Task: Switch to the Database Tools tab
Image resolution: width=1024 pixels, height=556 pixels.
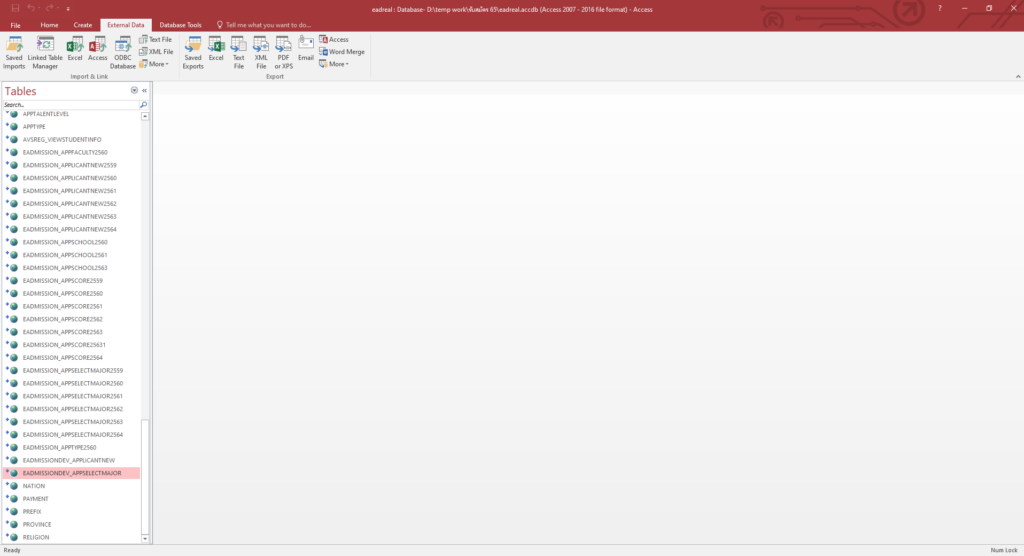Action: (180, 24)
